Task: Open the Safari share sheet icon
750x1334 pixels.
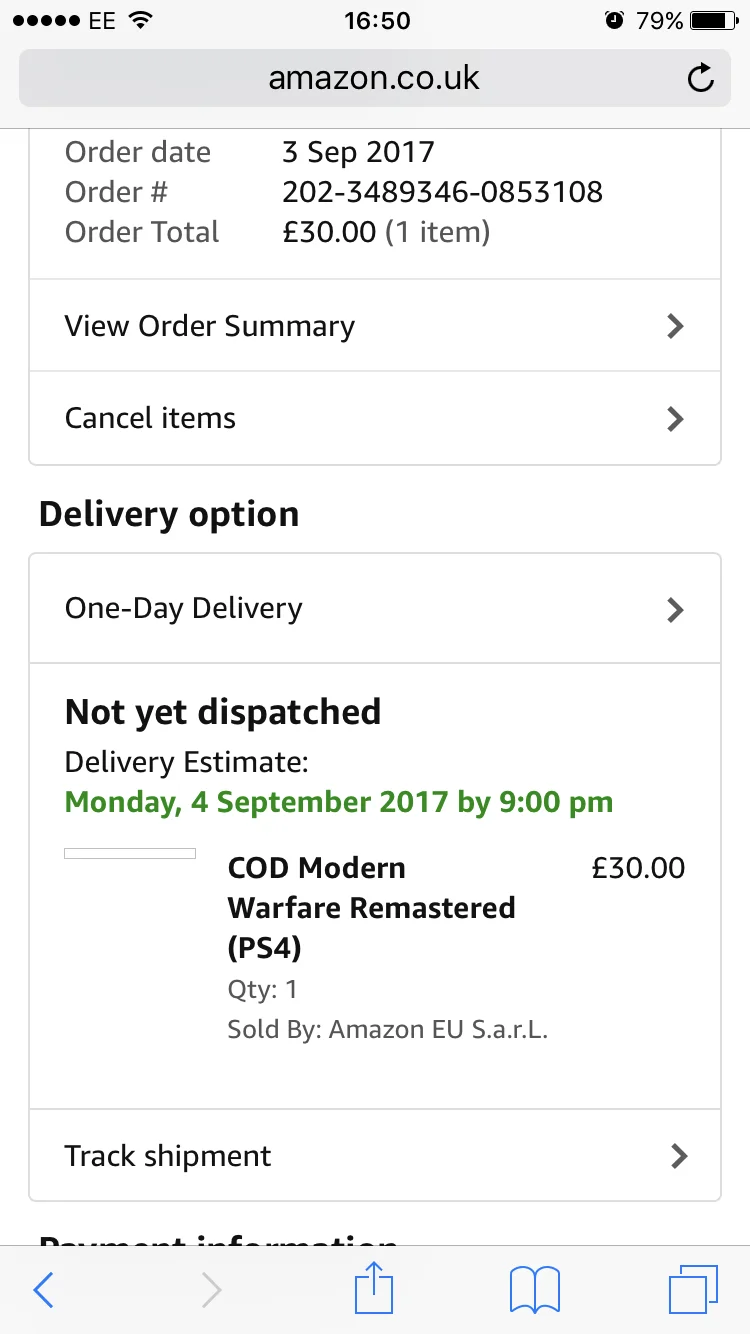Action: 375,1286
